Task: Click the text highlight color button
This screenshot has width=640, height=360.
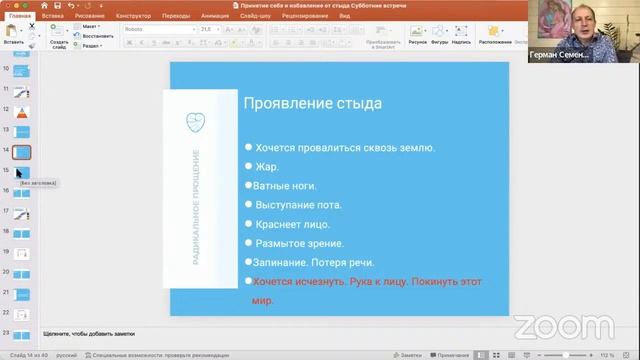Action: [233, 42]
